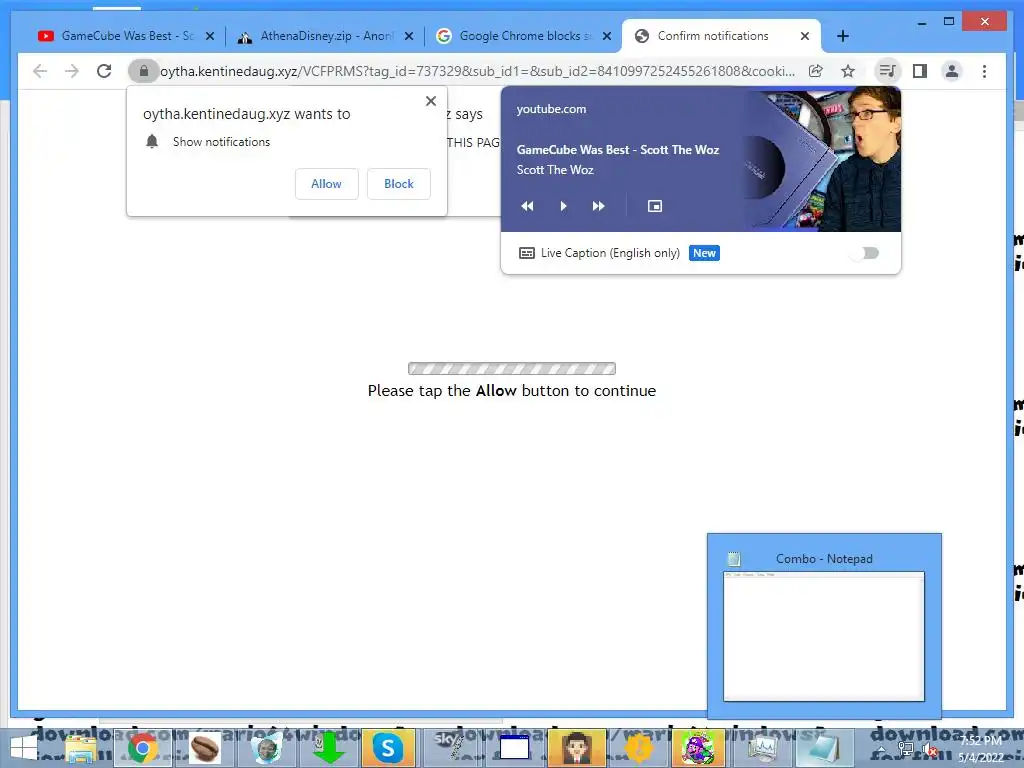Play the GameCube Was Best video
The height and width of the screenshot is (768, 1024).
[563, 206]
